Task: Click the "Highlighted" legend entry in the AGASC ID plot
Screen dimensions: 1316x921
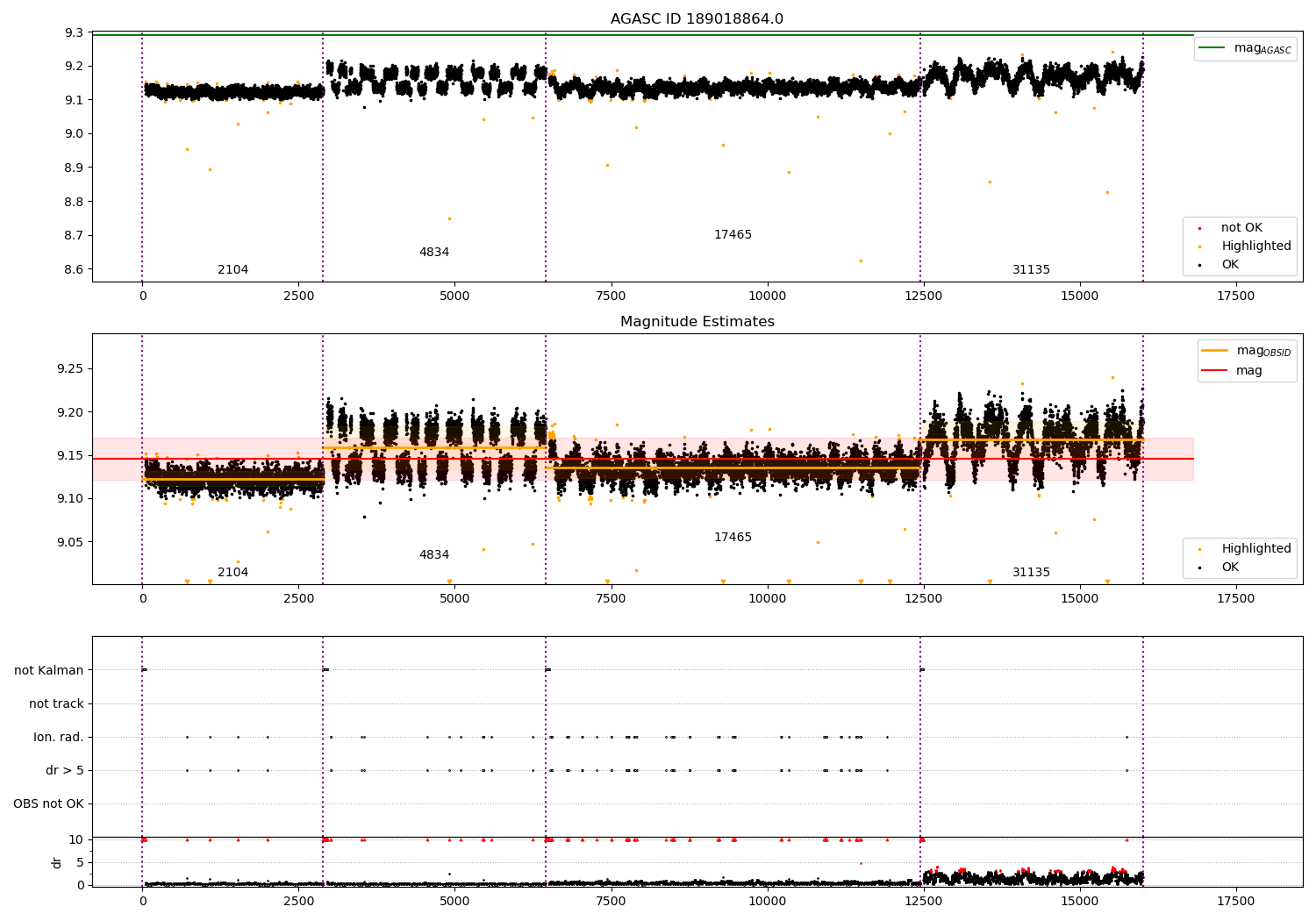Action: tap(1256, 246)
